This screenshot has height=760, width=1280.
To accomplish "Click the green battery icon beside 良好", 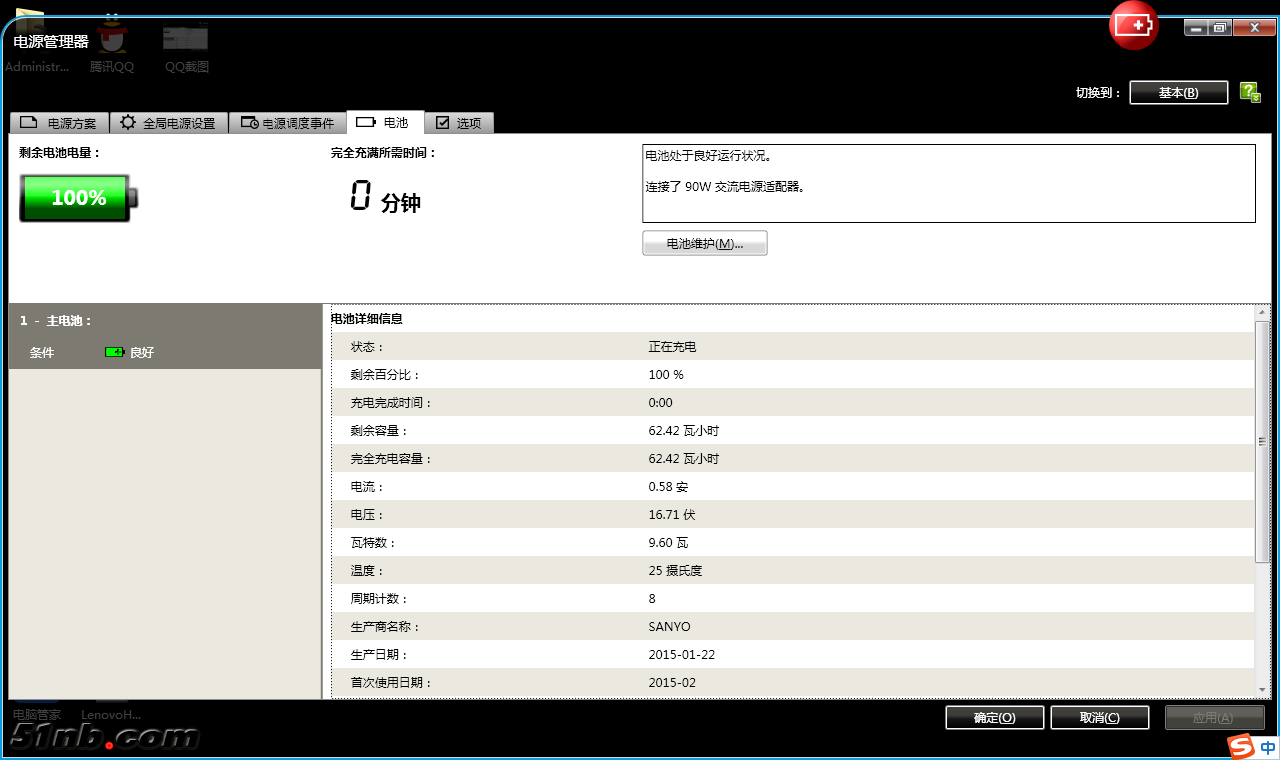I will click(115, 352).
